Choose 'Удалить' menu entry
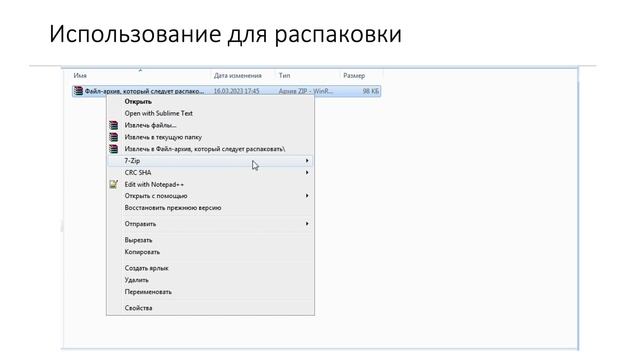The width and height of the screenshot is (640, 360). 136,280
